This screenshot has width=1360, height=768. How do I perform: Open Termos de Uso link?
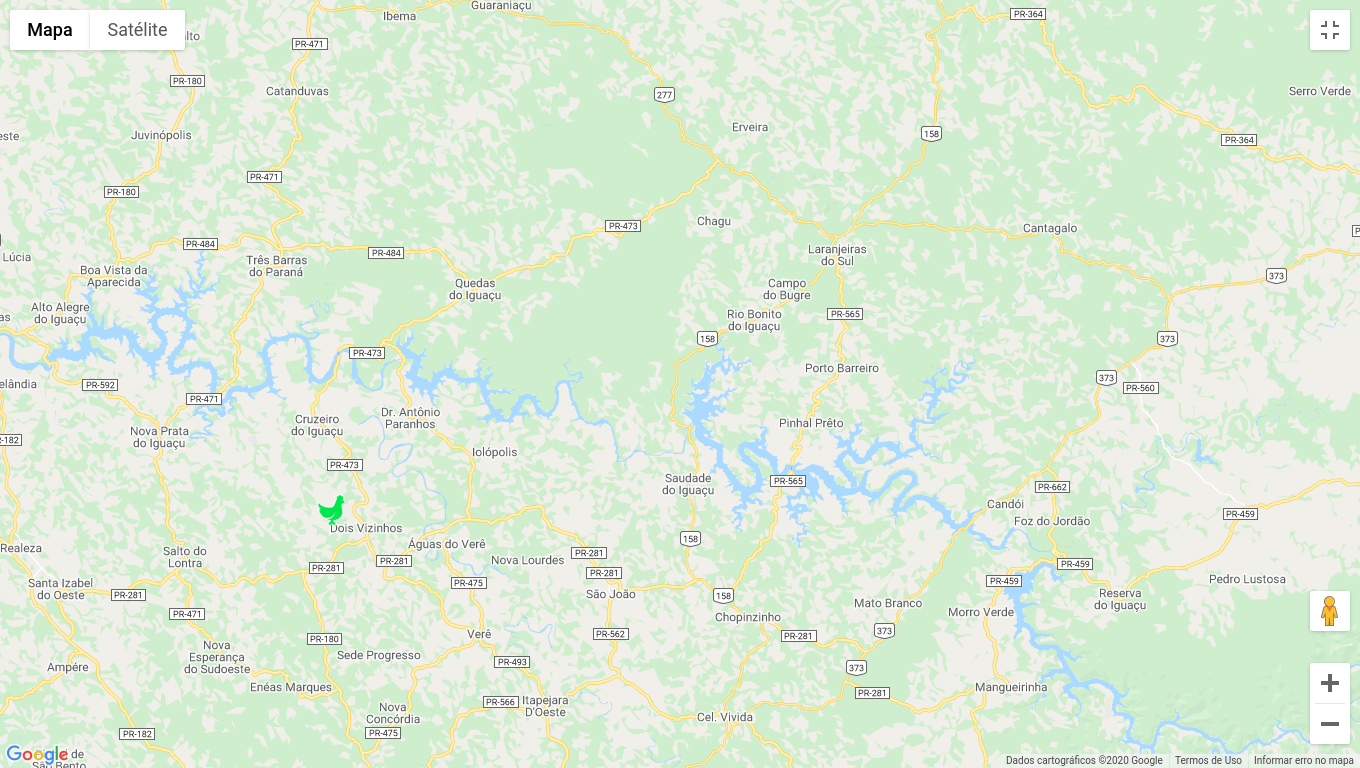pyautogui.click(x=1208, y=760)
